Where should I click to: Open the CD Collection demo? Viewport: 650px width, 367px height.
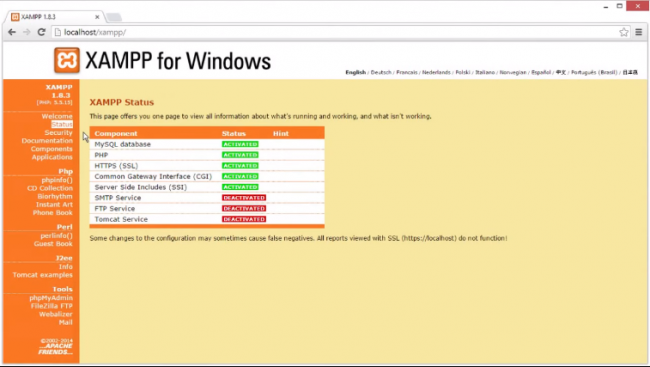click(x=50, y=188)
